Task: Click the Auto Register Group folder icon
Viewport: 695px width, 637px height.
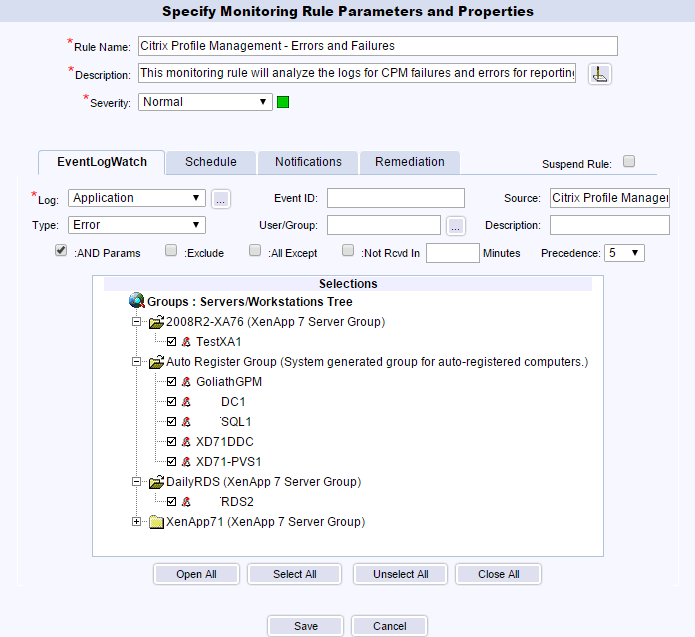Action: [156, 362]
